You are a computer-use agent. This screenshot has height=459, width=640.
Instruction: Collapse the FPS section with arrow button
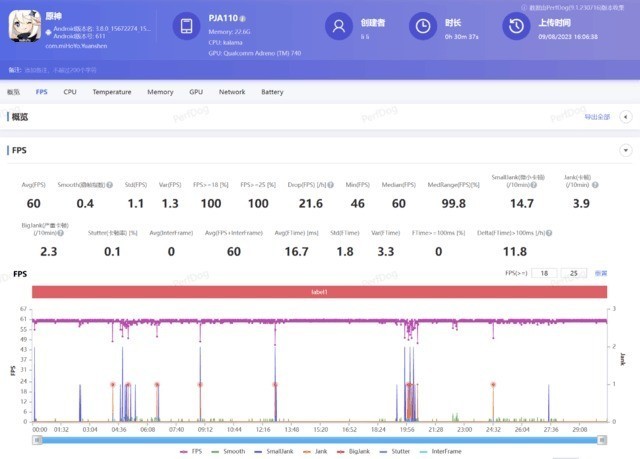(625, 150)
